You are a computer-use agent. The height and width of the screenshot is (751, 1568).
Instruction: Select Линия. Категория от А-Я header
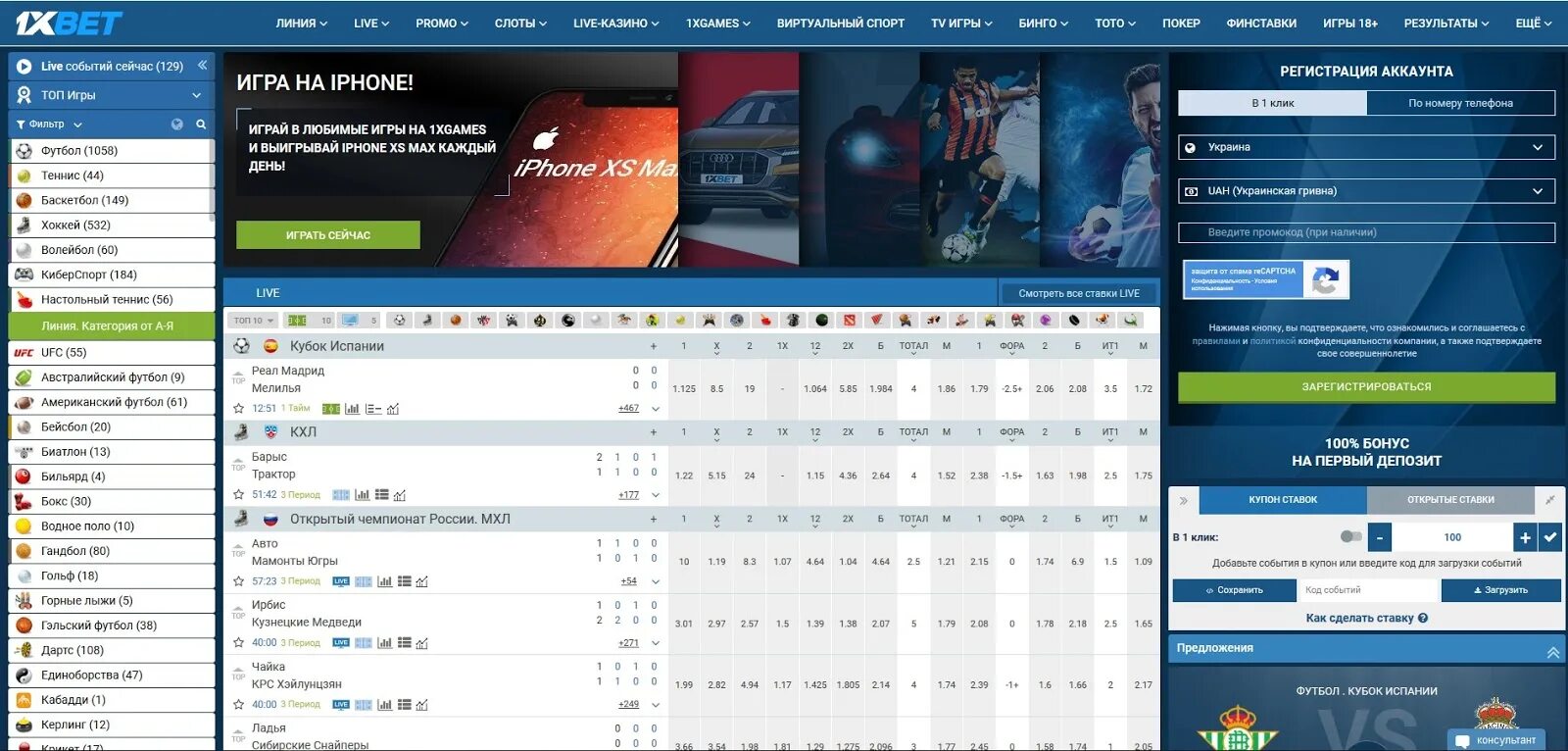pyautogui.click(x=111, y=326)
